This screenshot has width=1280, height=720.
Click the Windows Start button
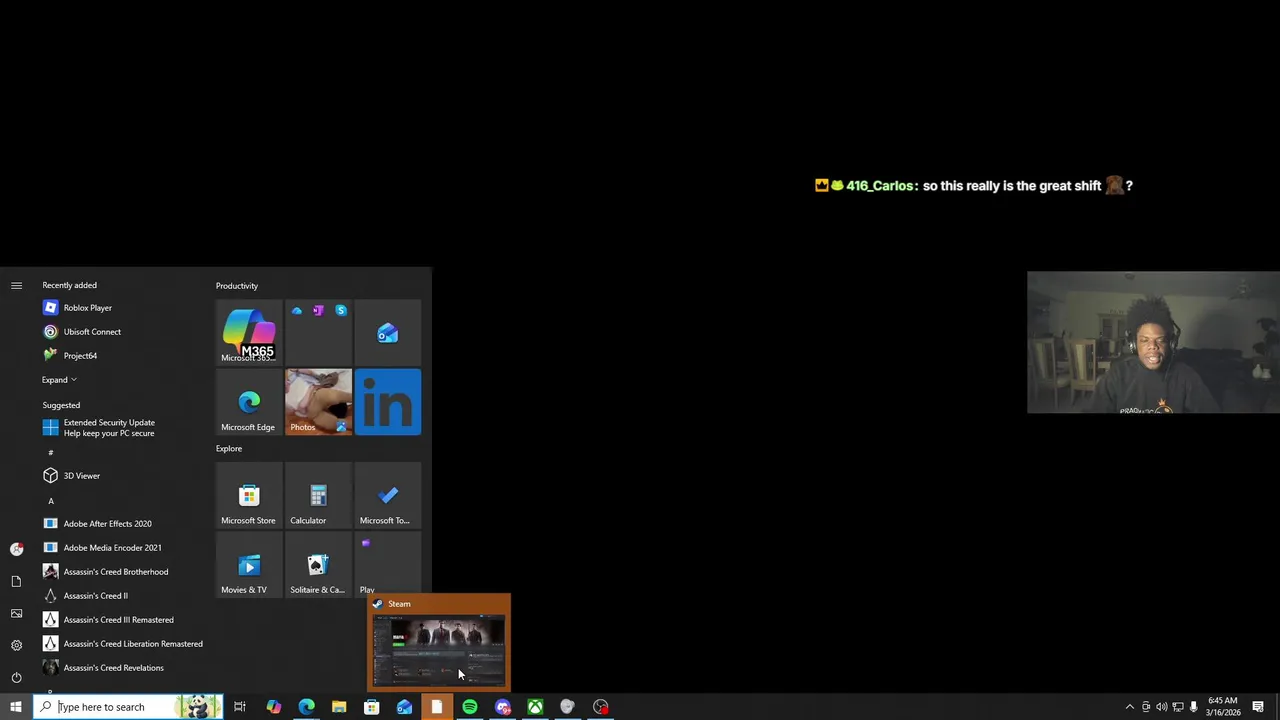coord(16,707)
